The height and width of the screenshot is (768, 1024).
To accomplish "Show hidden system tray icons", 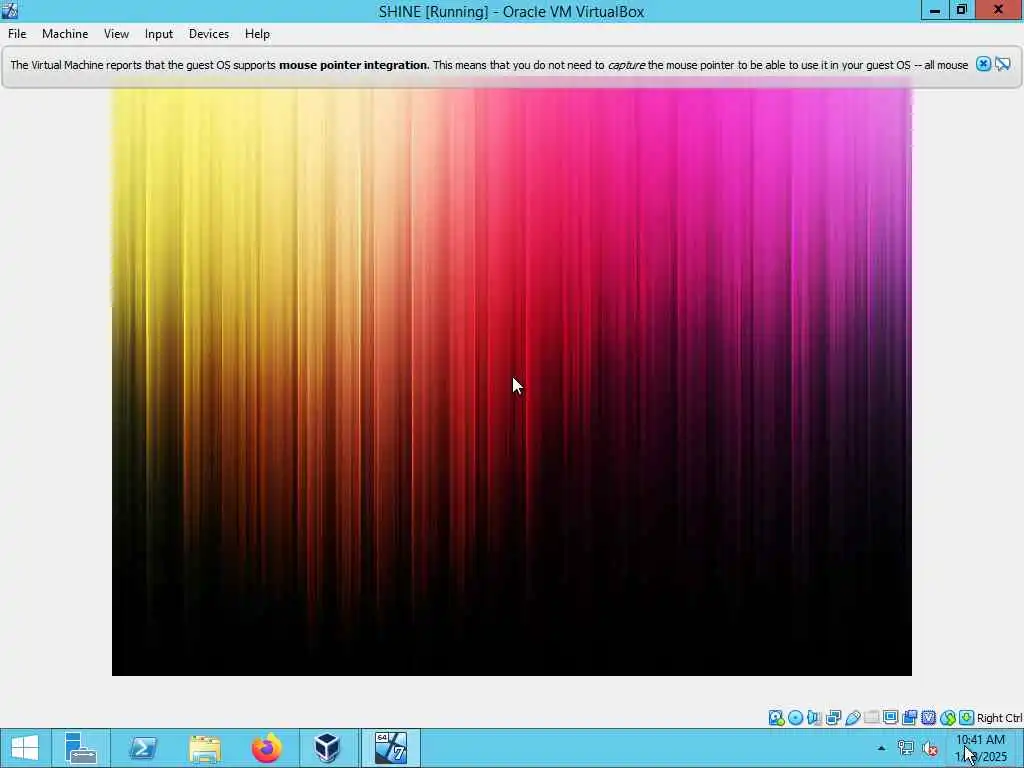I will (x=882, y=748).
